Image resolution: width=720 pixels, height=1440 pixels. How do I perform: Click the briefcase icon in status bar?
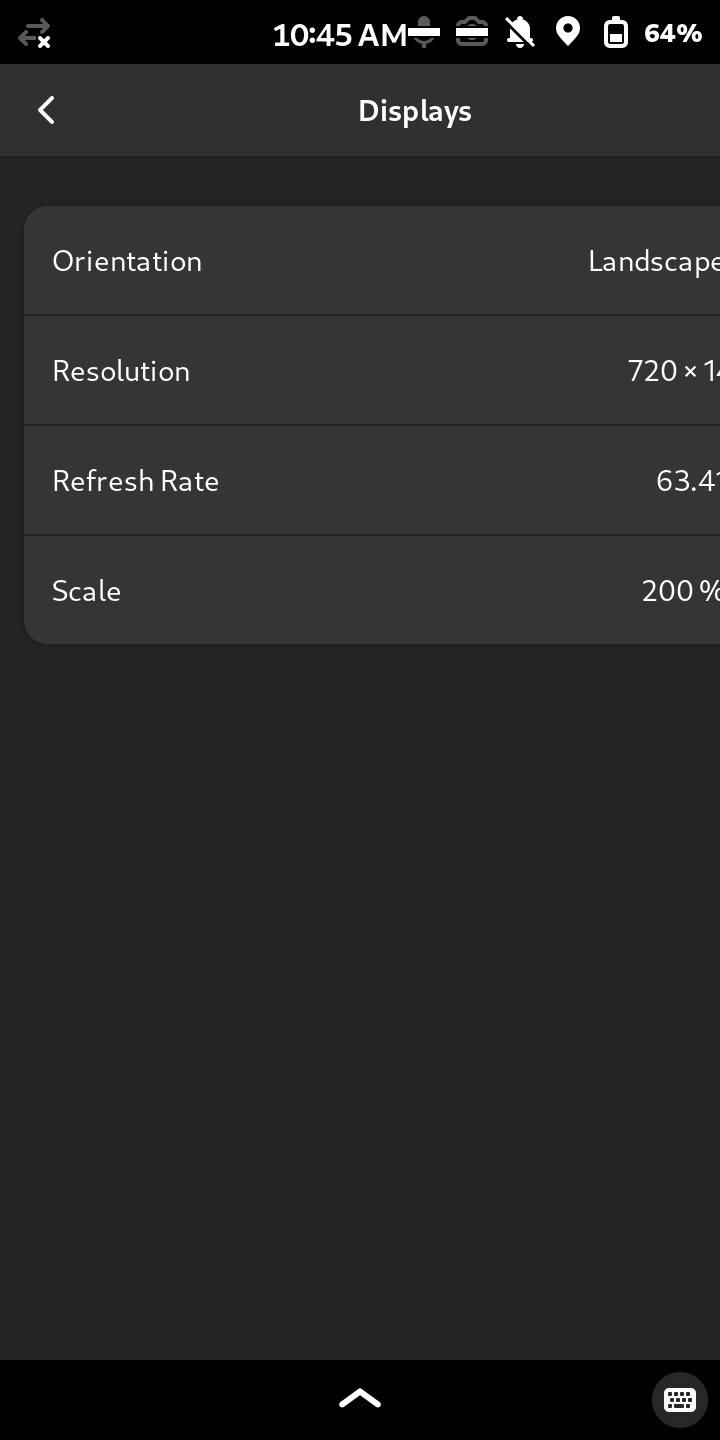coord(472,33)
